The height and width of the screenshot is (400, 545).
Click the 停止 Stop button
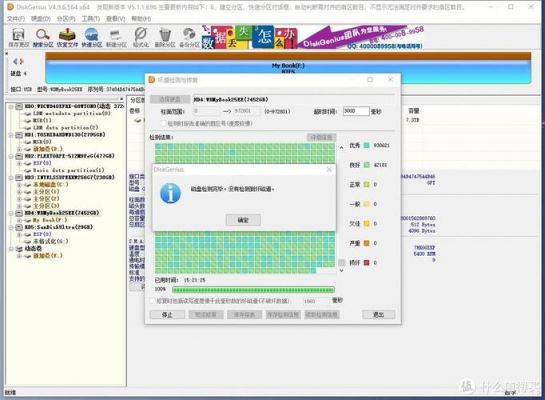(x=167, y=315)
